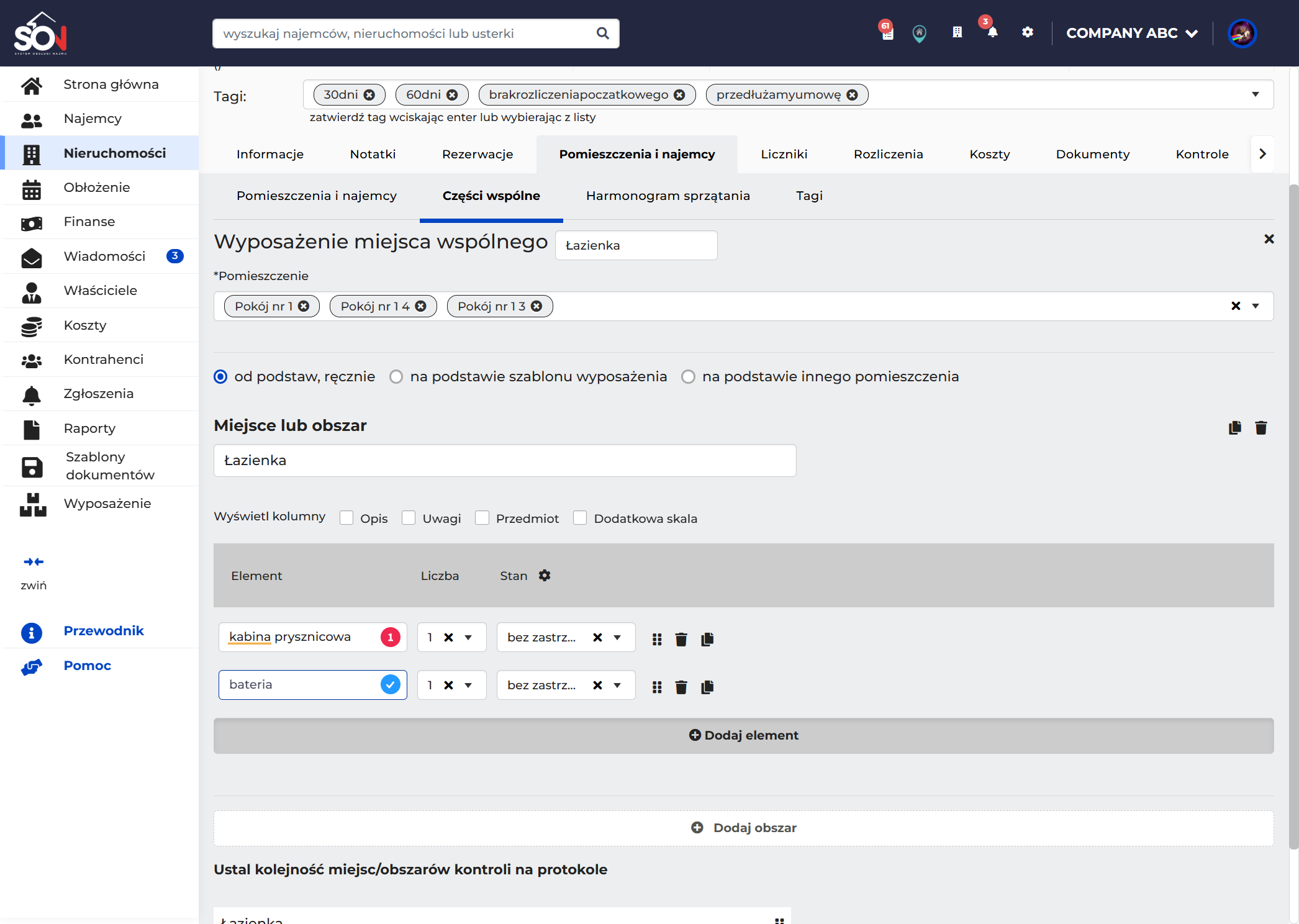This screenshot has height=924, width=1299.
Task: Open the map pin home icon
Action: 920,33
